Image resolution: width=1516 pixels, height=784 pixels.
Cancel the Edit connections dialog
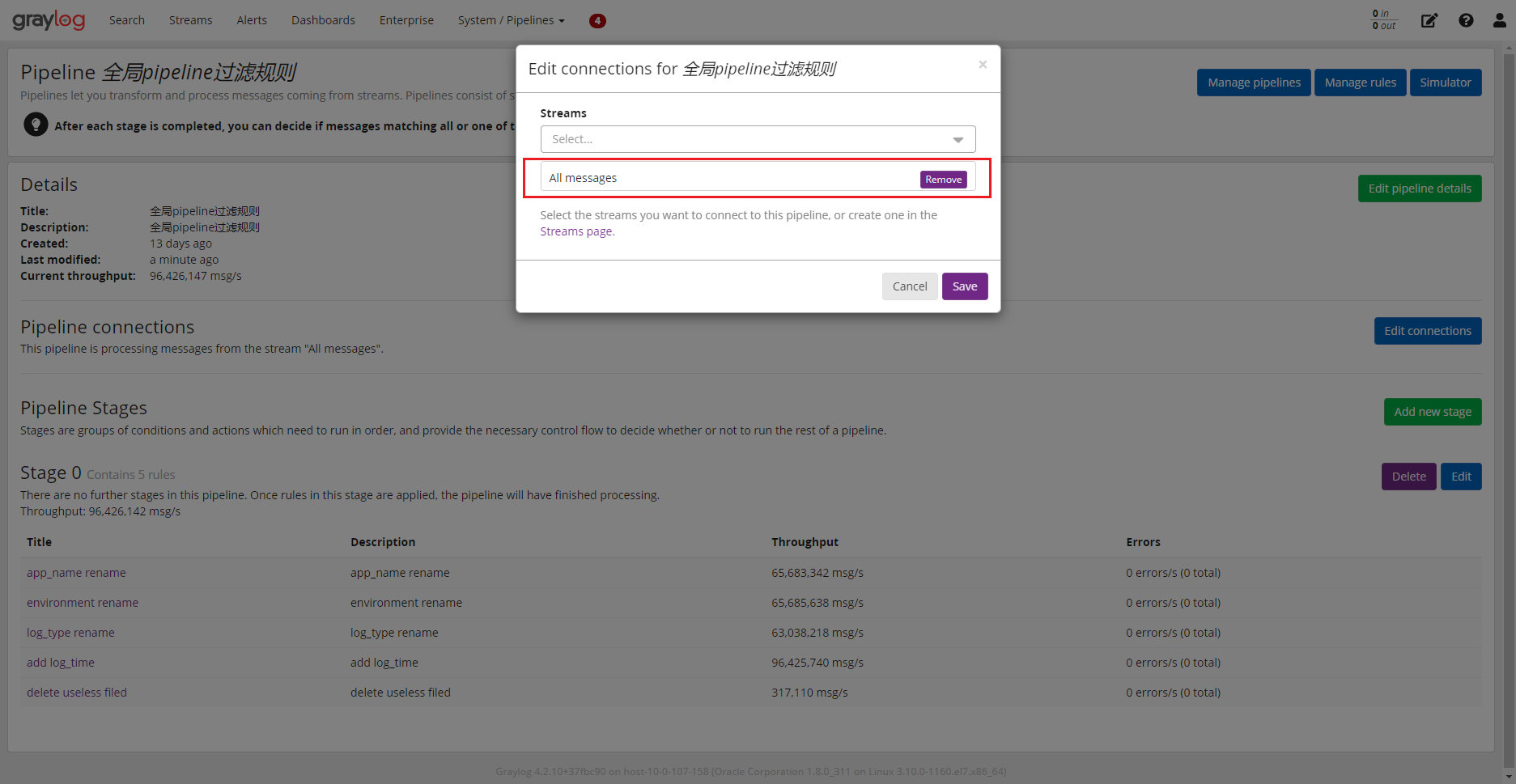pos(909,286)
